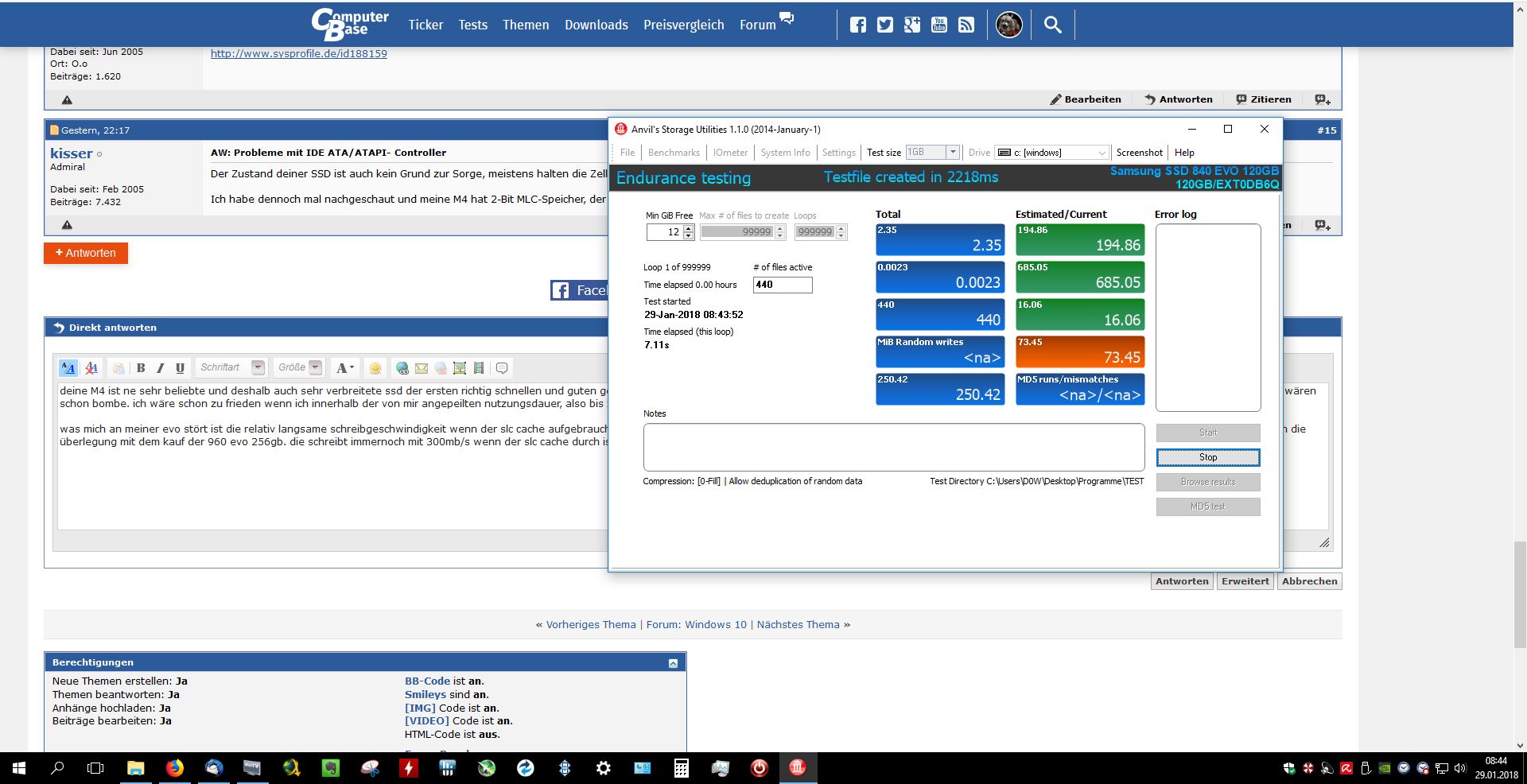Click the remove link icon
The height and width of the screenshot is (784, 1527).
[441, 367]
